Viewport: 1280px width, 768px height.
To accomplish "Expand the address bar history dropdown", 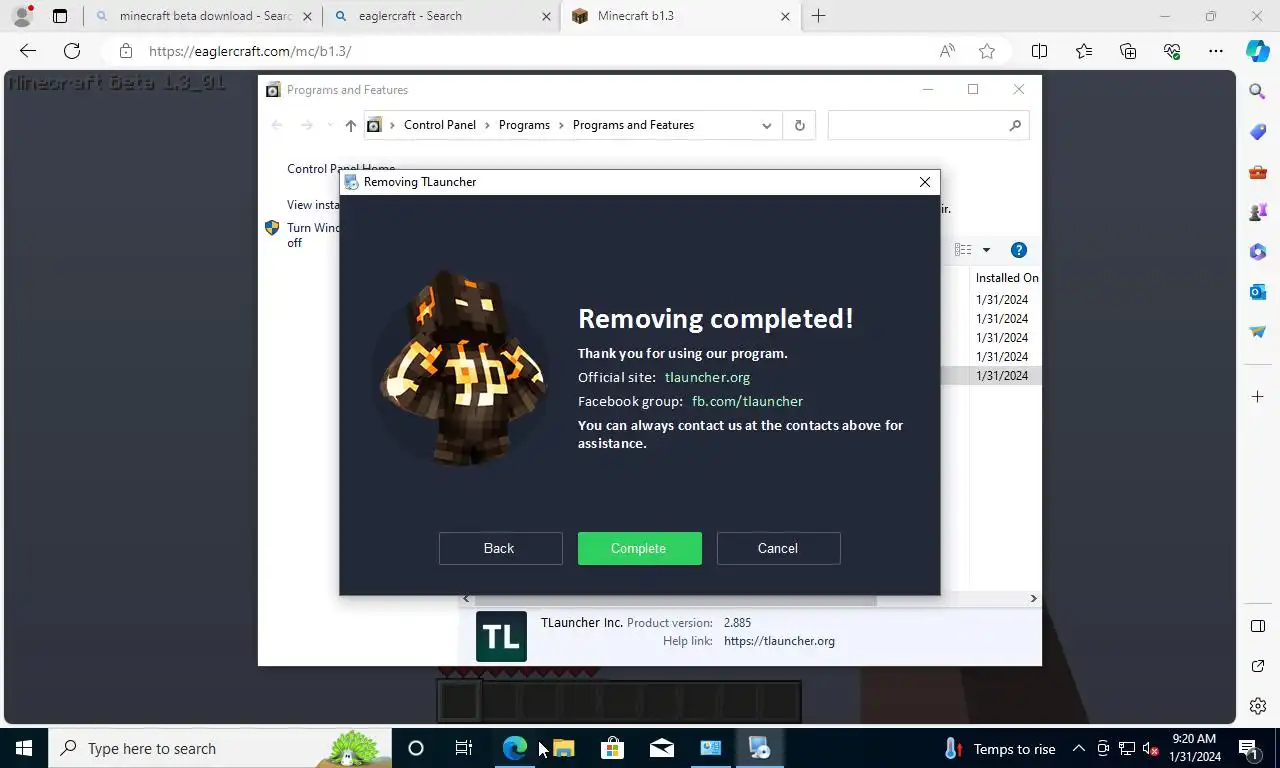I will [766, 125].
